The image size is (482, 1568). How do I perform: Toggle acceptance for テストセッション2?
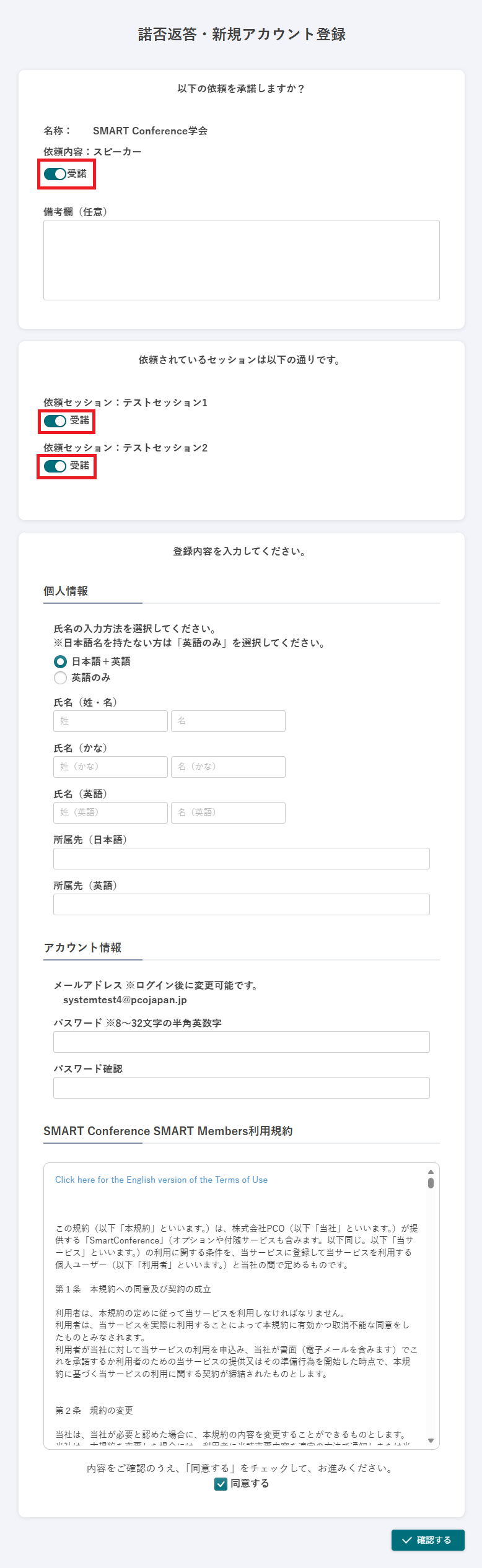pos(56,466)
